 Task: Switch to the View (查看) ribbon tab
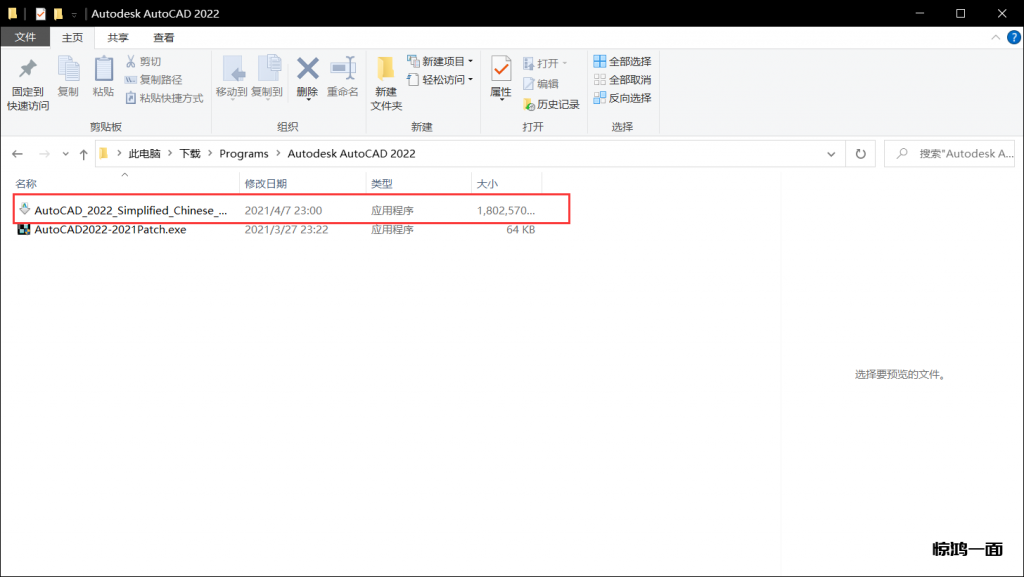[163, 38]
